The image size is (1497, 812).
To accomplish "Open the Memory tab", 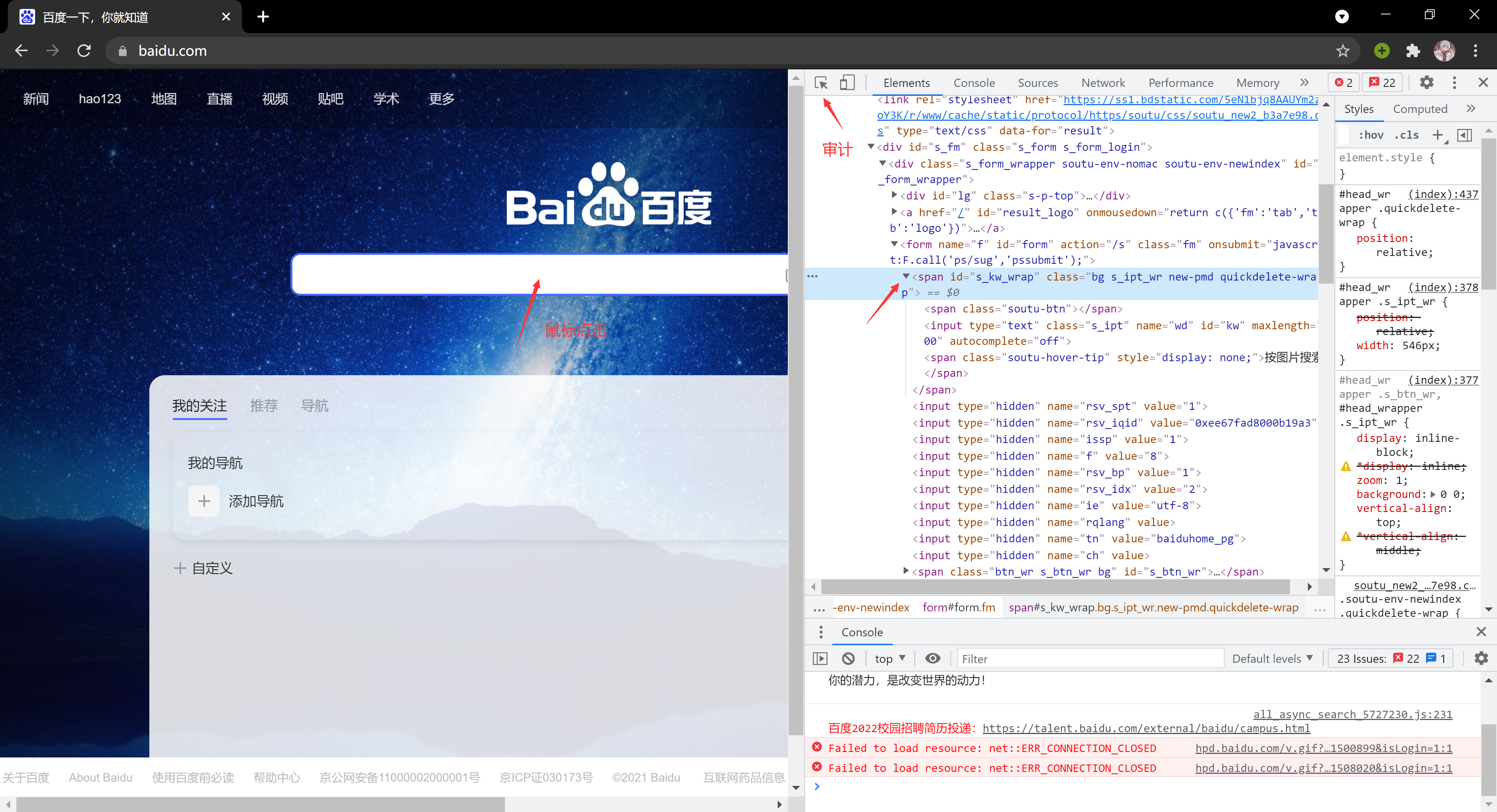I will [1258, 83].
